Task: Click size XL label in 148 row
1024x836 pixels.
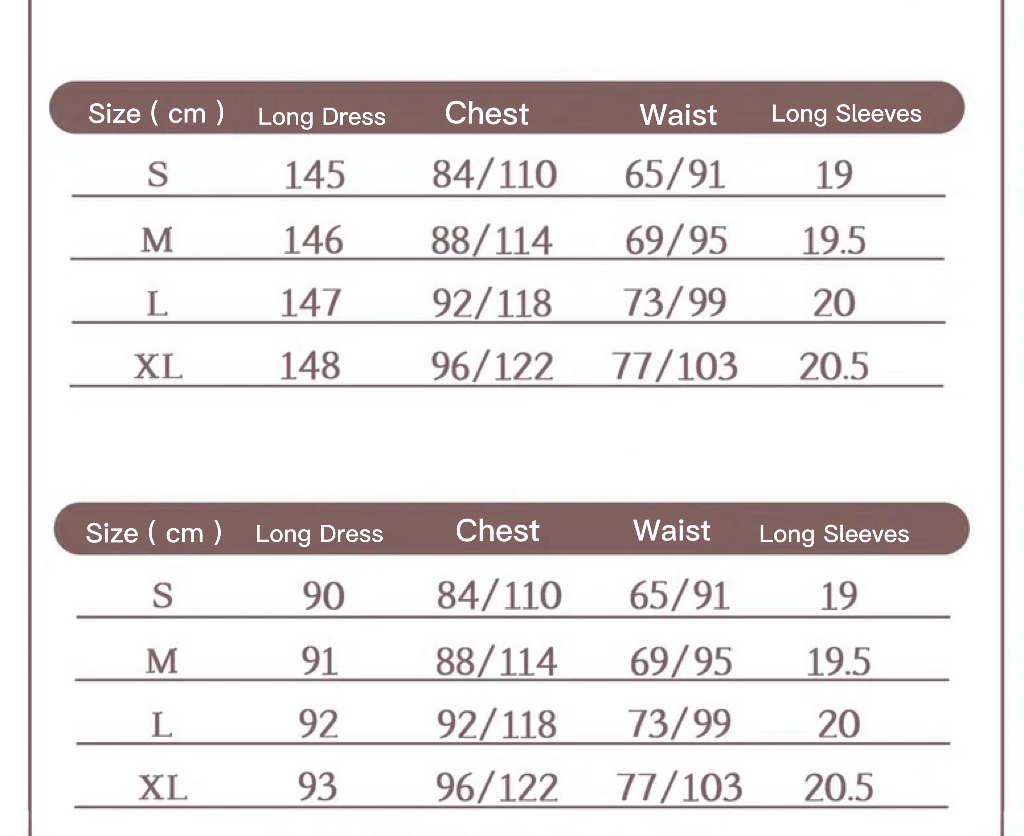Action: tap(159, 366)
